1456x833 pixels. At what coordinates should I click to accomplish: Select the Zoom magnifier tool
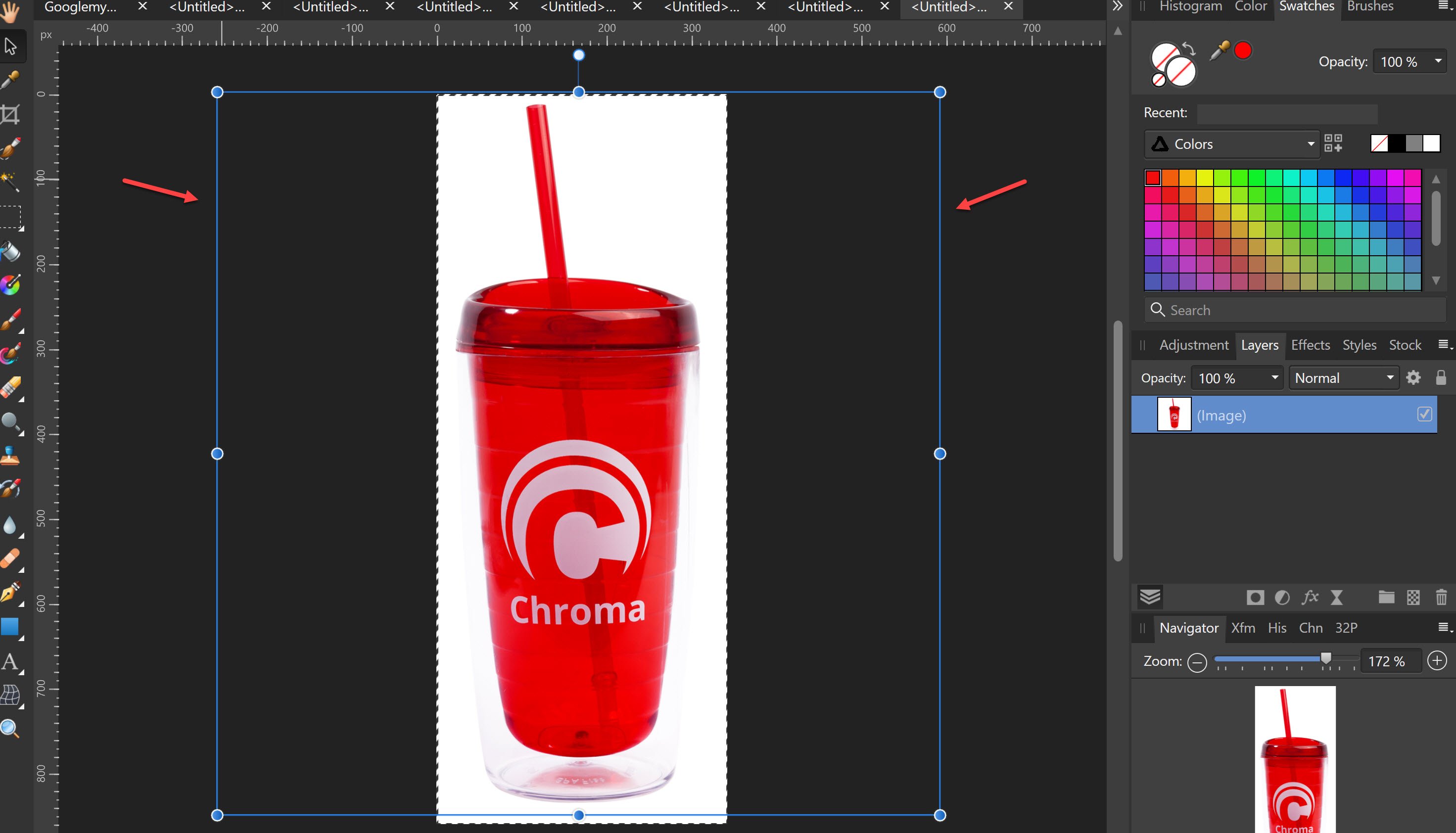(x=10, y=729)
